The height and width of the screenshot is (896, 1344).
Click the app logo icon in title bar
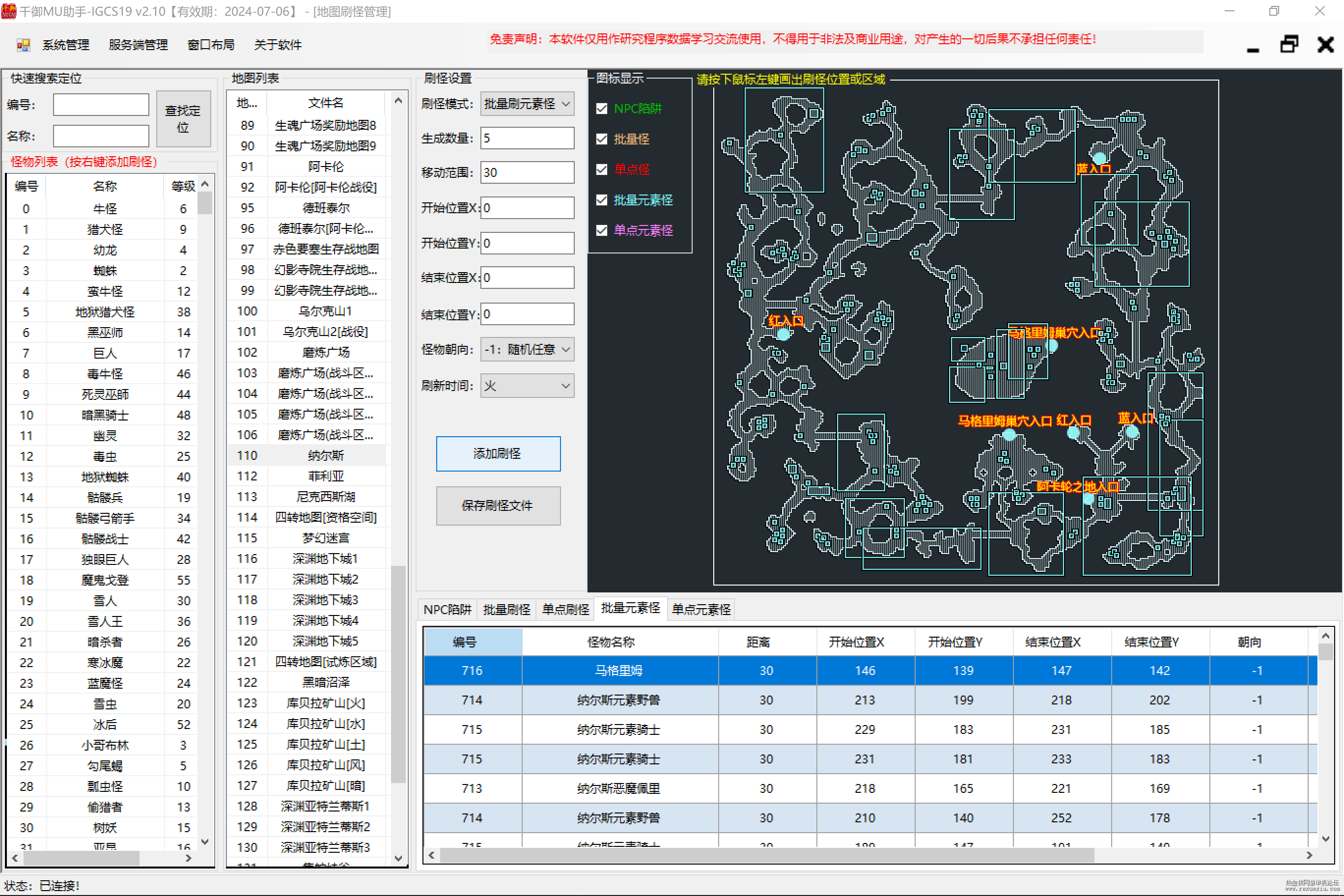pyautogui.click(x=8, y=11)
